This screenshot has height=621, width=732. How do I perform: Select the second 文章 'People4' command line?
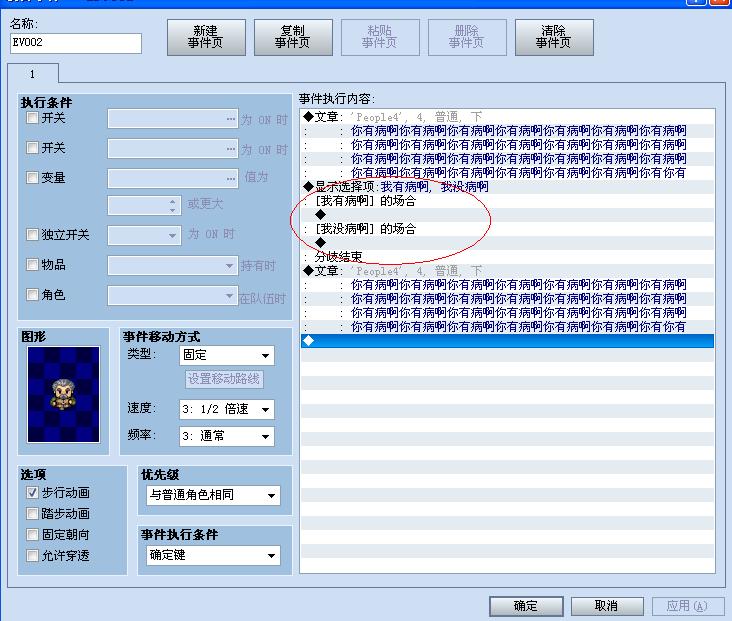tap(507, 271)
